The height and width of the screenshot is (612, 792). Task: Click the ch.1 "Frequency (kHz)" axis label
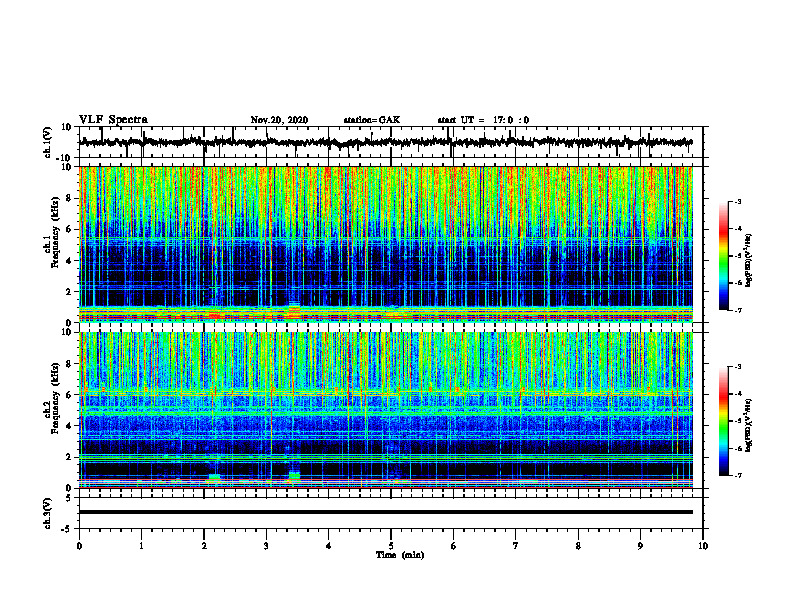click(x=55, y=233)
